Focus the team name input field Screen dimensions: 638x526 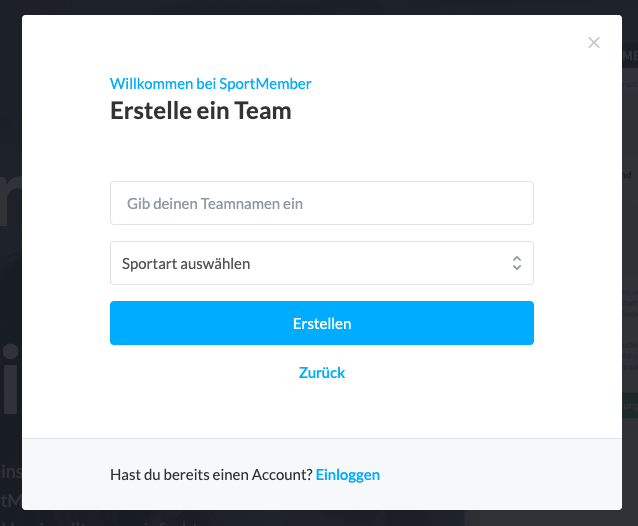(x=321, y=203)
